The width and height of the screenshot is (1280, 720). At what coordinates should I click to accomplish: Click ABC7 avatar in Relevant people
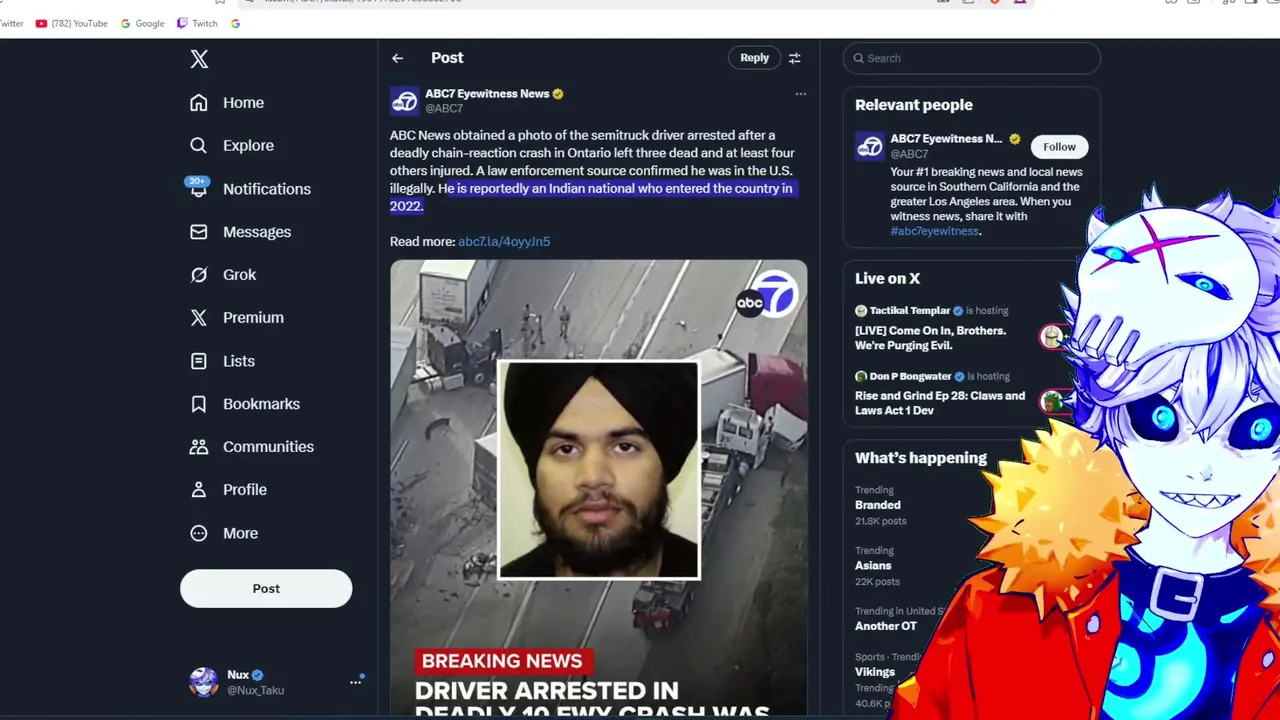869,146
